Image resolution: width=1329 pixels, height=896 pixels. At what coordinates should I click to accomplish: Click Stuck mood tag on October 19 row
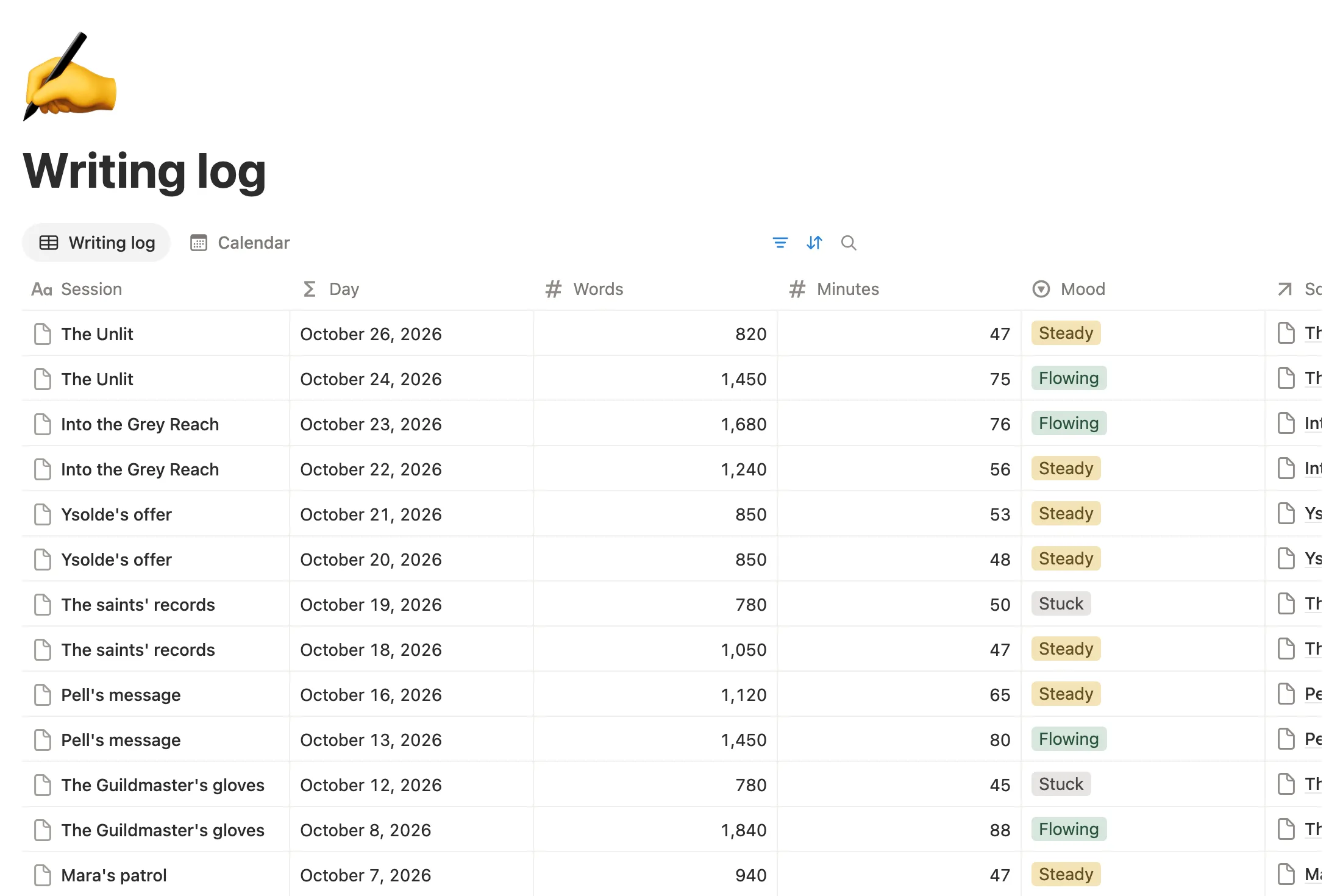(x=1061, y=603)
